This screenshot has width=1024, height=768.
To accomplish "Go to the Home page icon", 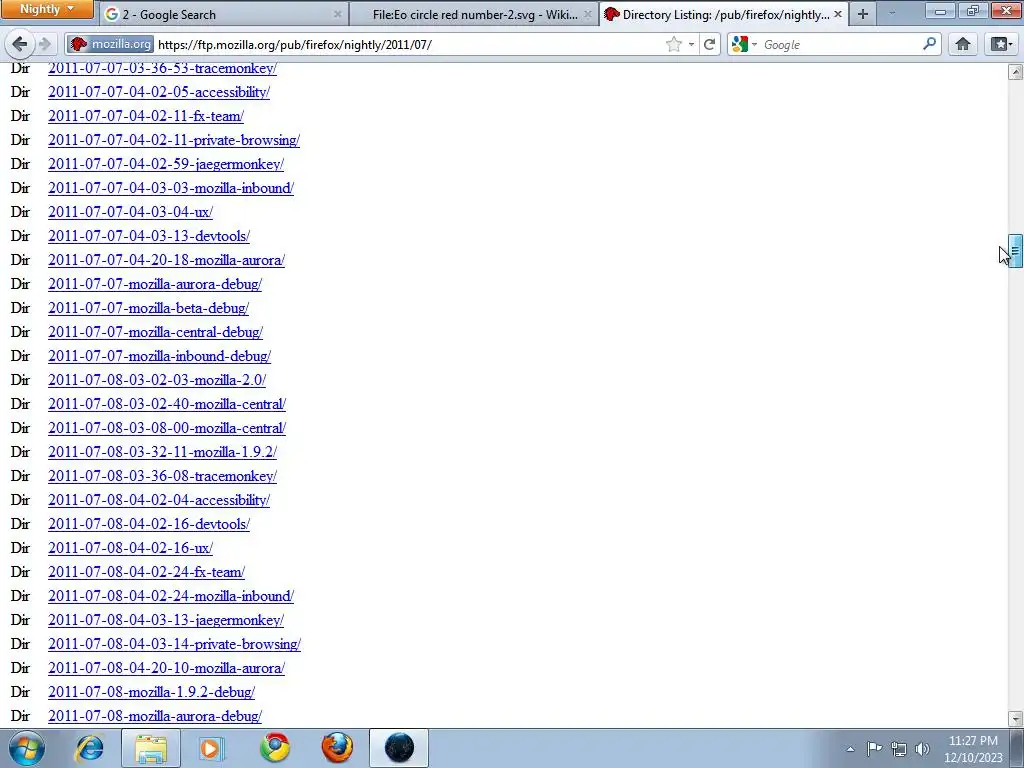I will (x=963, y=44).
